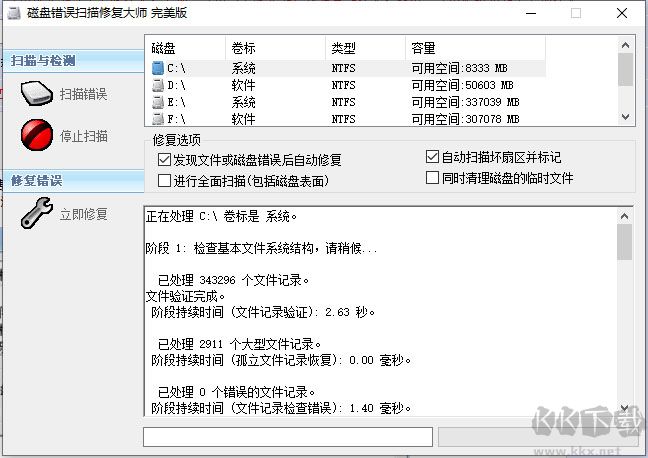The image size is (648, 458).
Task: Select the D:\ drive icon
Action: tap(158, 85)
